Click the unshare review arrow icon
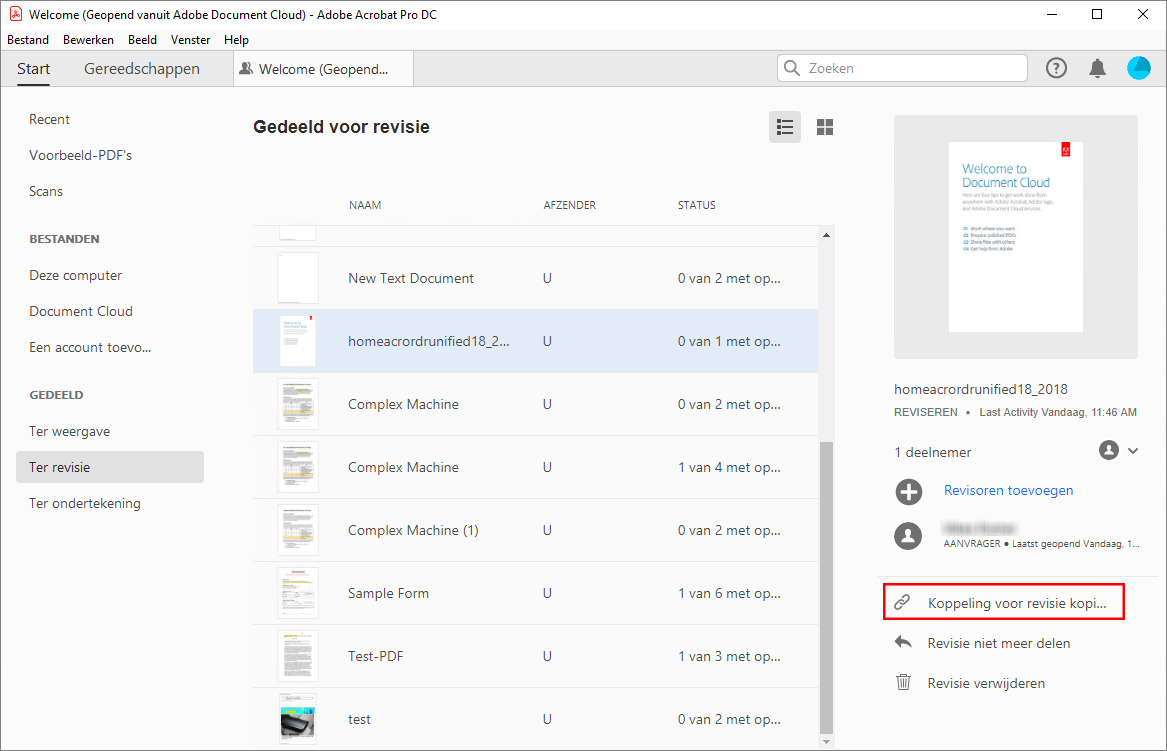 903,643
